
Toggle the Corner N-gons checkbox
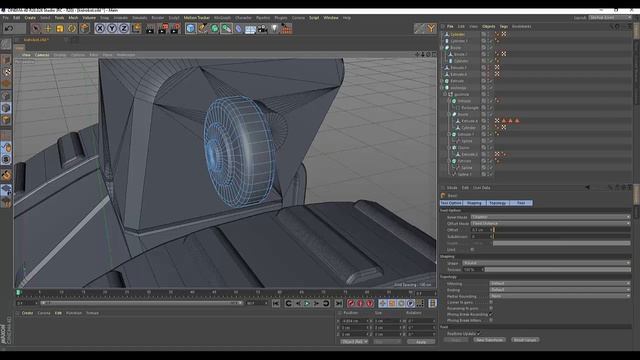tap(491, 302)
